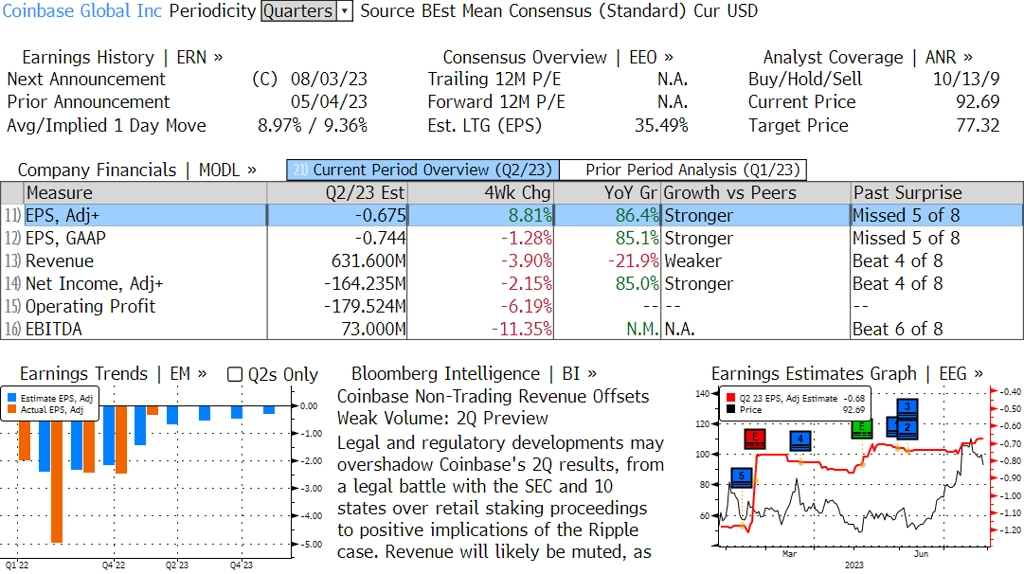The image size is (1024, 574).
Task: Click the blue marker numbered 4
Action: [800, 440]
